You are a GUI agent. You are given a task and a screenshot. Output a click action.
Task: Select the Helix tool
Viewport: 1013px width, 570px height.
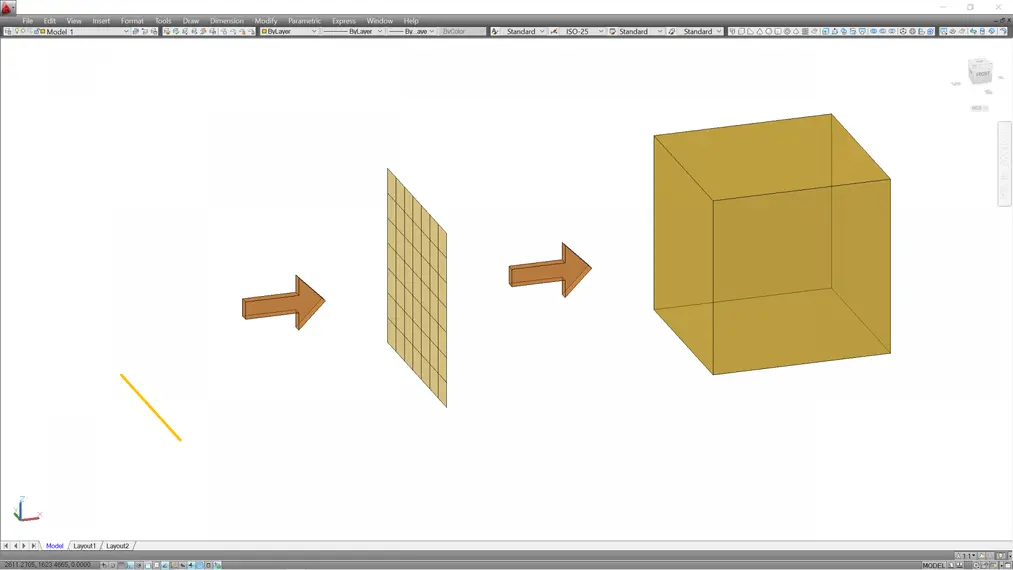coord(805,31)
